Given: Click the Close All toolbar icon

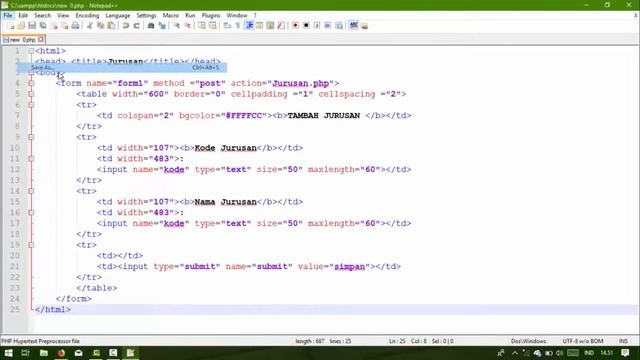Looking at the screenshot, I should pyautogui.click(x=64, y=26).
